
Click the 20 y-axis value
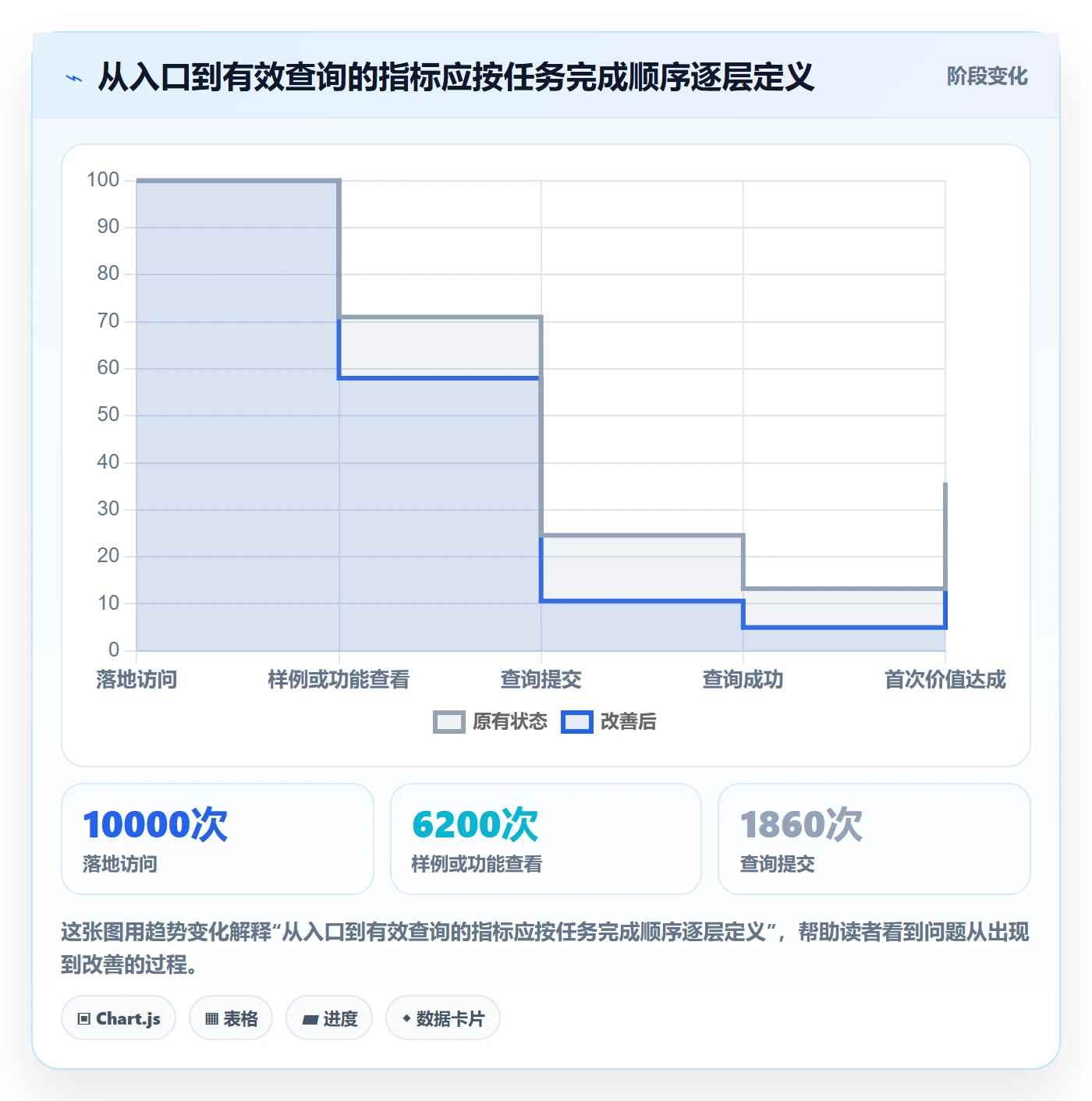click(108, 556)
